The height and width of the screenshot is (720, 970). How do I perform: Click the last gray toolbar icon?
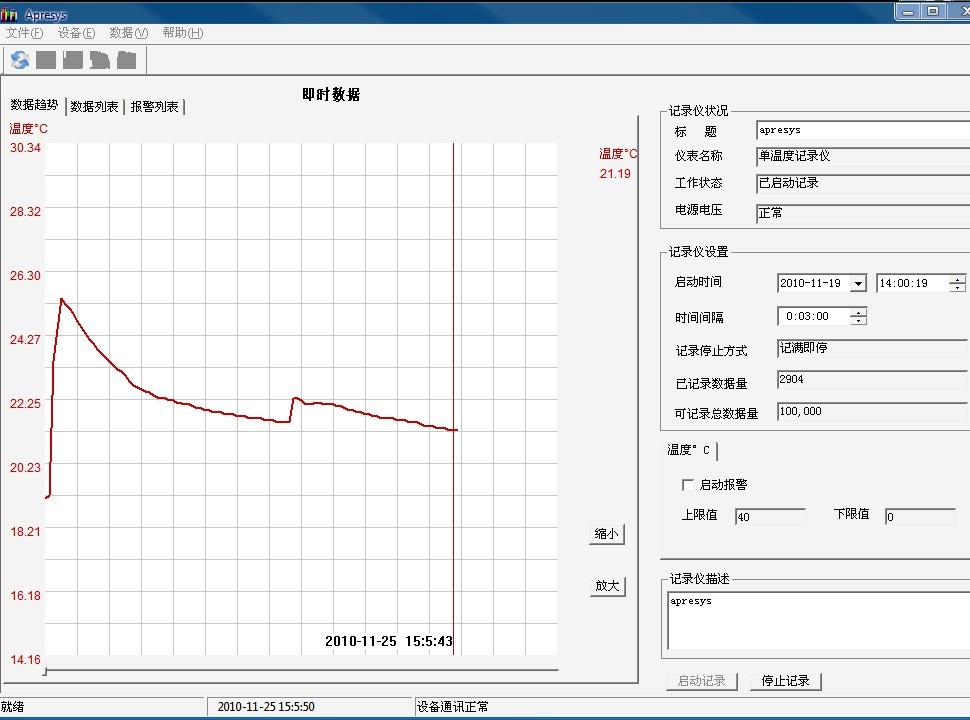coord(126,60)
